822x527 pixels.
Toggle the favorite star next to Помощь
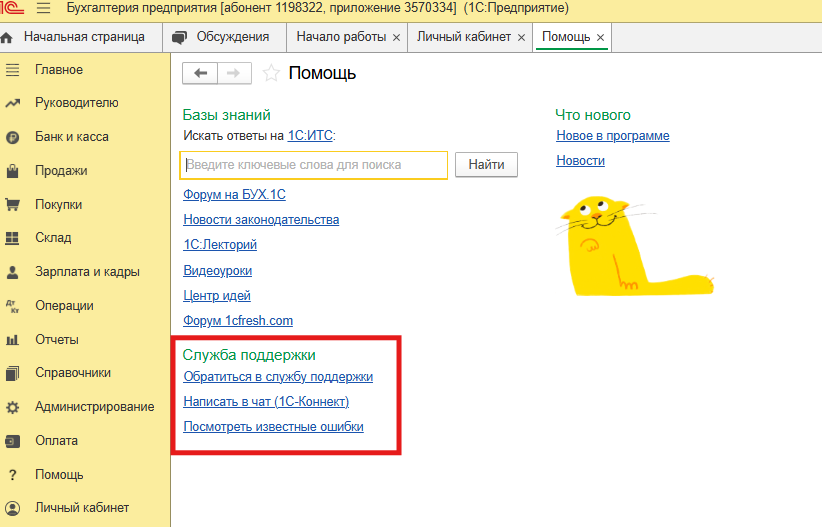point(270,73)
